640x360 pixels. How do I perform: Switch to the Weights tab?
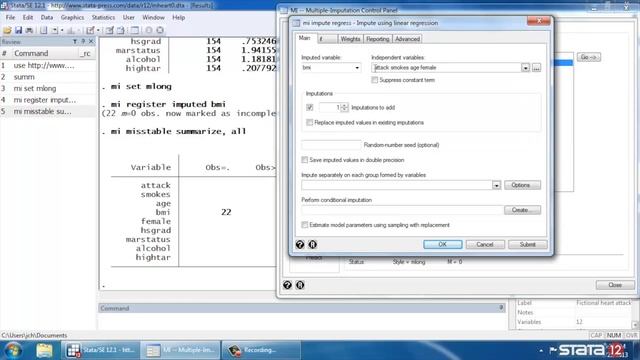coord(350,39)
